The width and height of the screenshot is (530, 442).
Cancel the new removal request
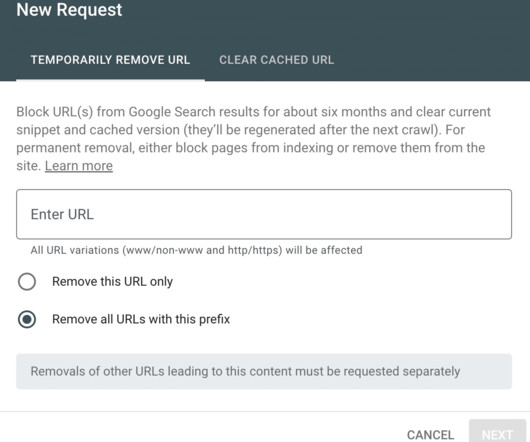click(x=430, y=435)
